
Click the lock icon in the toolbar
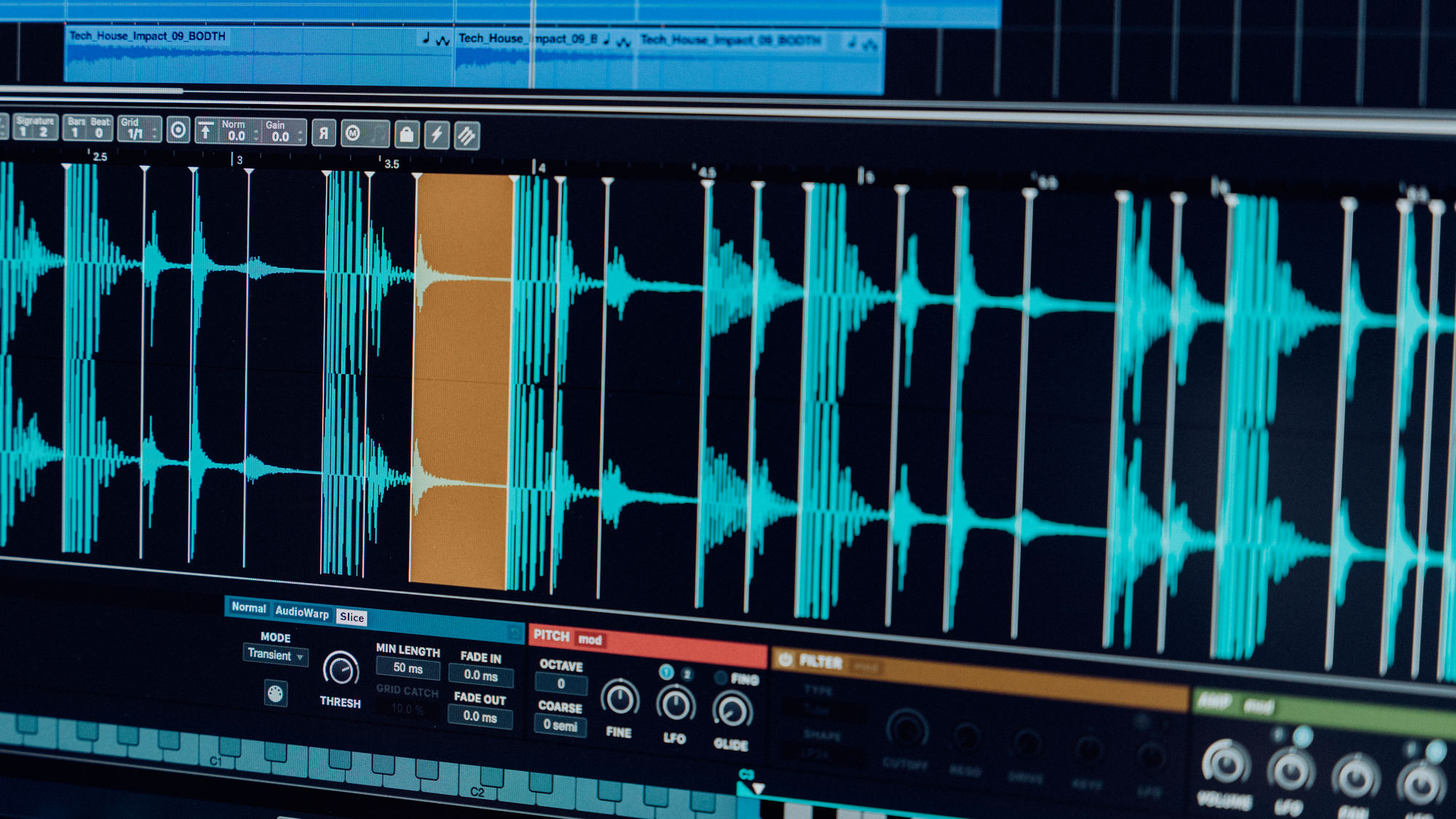click(406, 135)
